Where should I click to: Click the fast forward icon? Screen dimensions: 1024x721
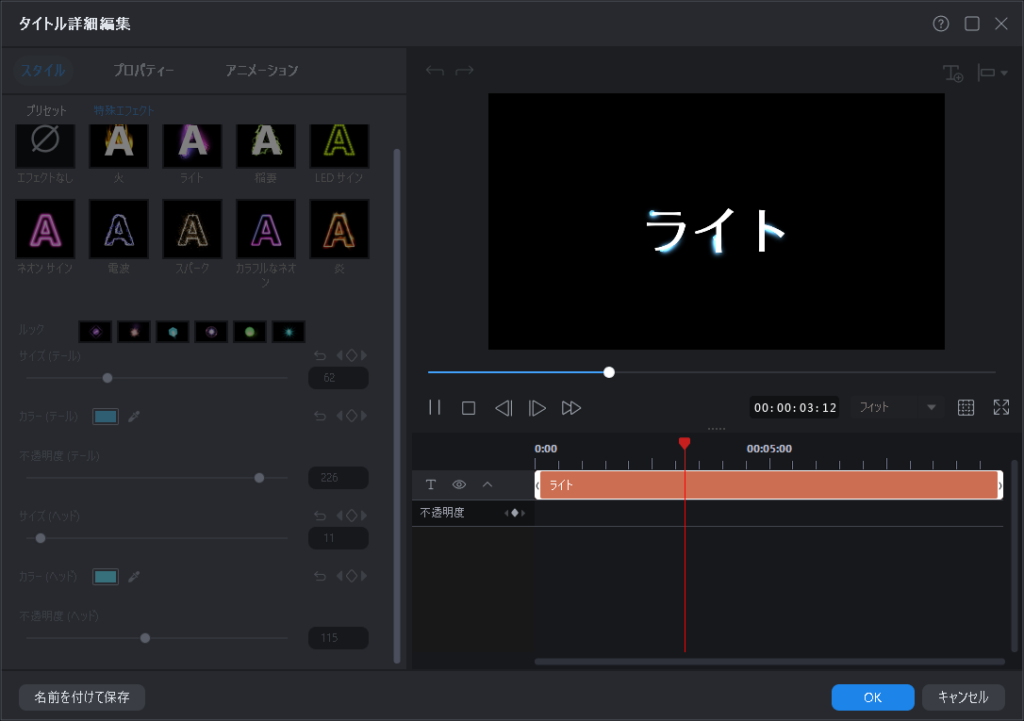click(571, 407)
